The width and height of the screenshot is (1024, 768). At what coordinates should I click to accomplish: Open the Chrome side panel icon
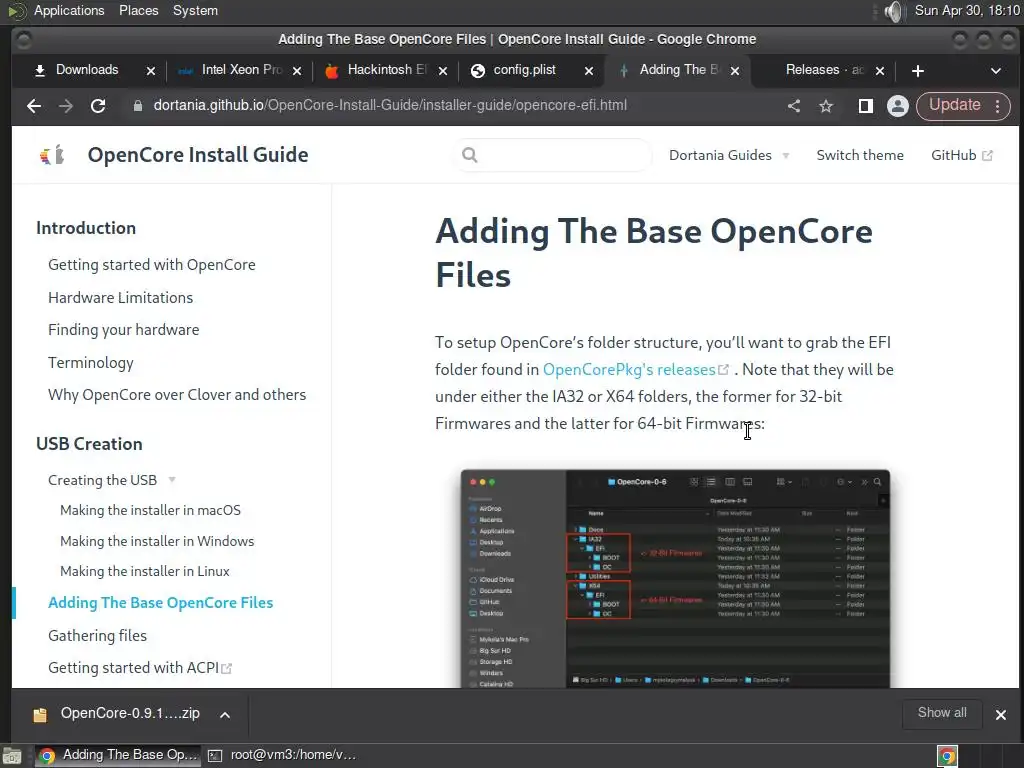(x=865, y=106)
